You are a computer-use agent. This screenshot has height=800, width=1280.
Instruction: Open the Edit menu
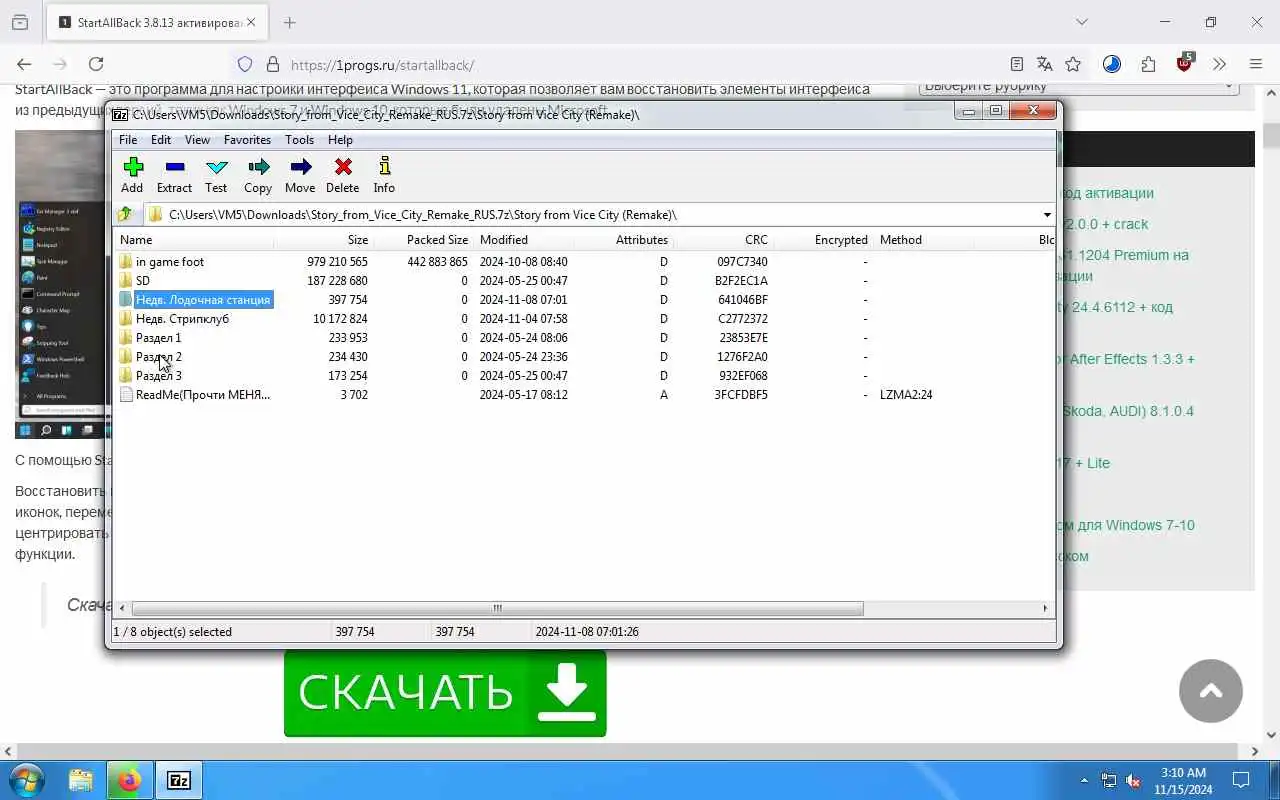[x=161, y=140]
